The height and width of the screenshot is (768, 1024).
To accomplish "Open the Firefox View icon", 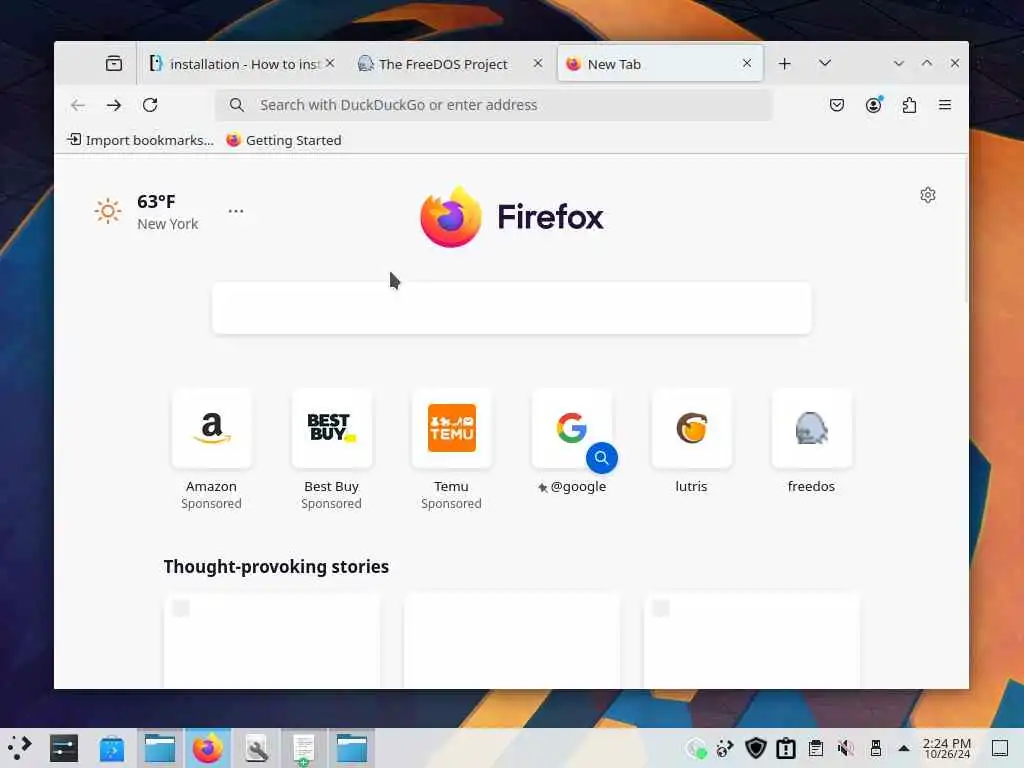I will (114, 63).
